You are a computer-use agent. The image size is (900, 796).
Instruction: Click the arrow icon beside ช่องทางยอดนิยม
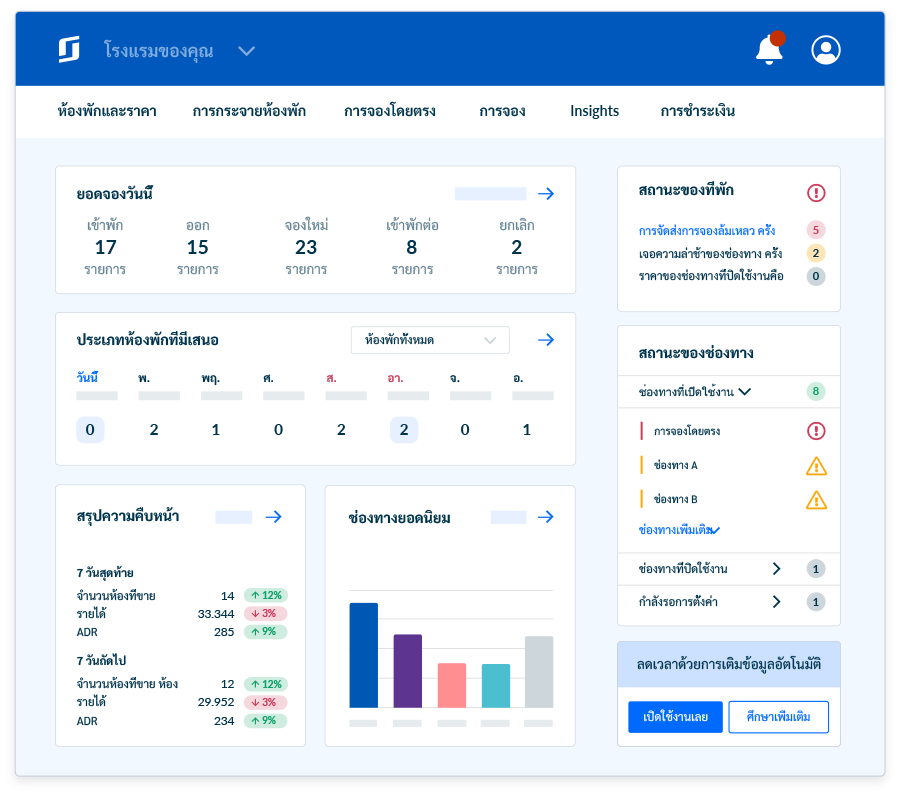546,517
